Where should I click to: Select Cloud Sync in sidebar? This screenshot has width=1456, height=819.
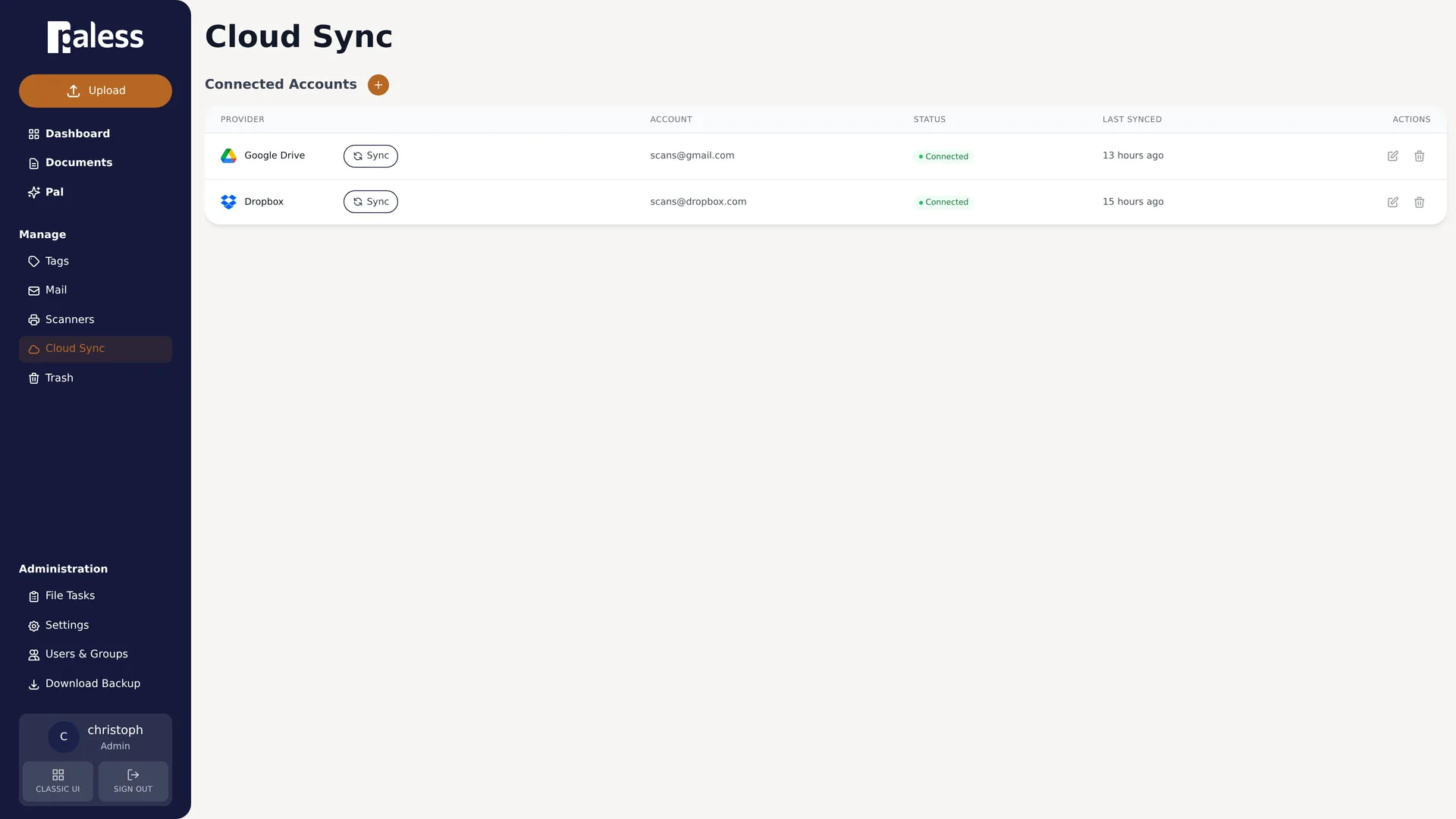click(96, 349)
